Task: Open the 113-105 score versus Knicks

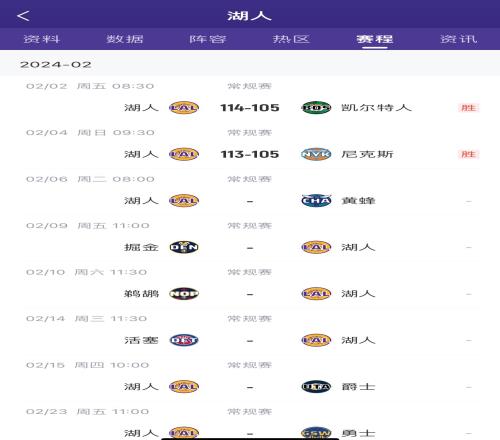Action: pos(250,154)
